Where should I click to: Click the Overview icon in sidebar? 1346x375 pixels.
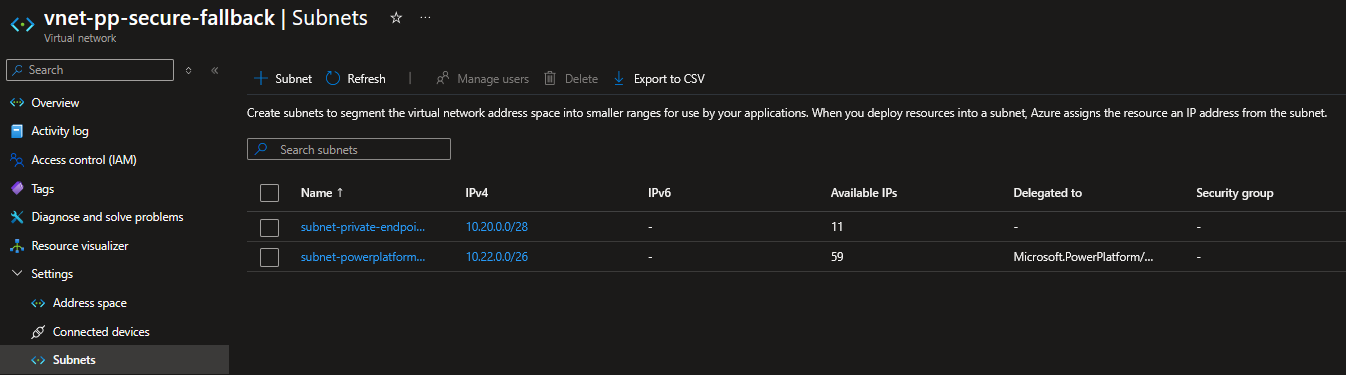click(16, 103)
